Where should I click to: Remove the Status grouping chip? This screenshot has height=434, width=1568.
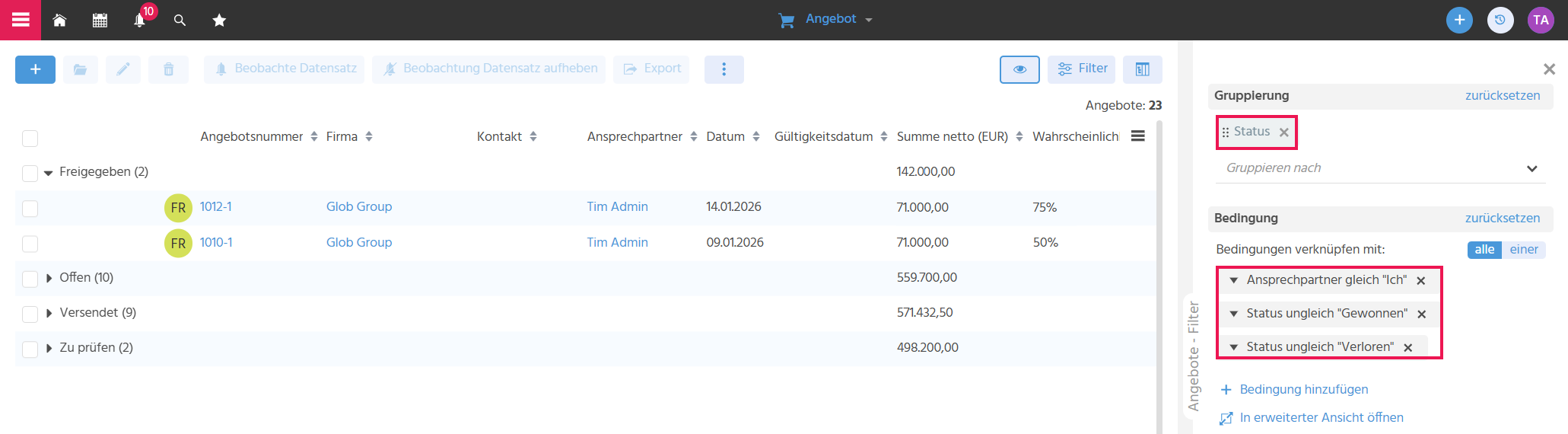[x=1284, y=132]
